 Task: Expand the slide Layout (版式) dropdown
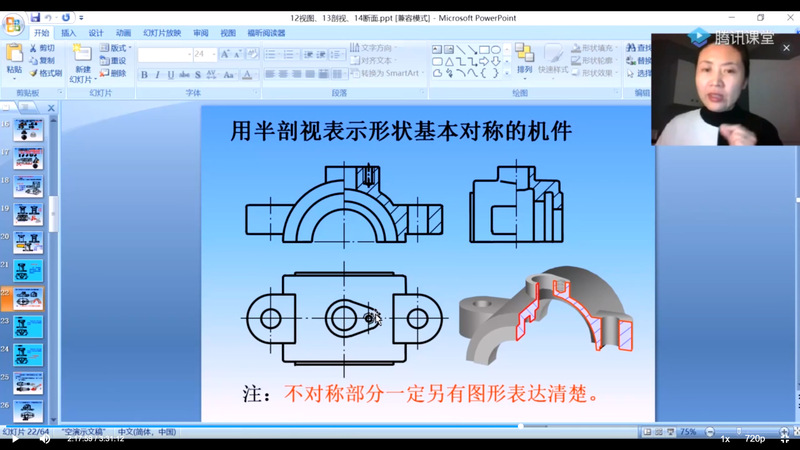pos(117,48)
